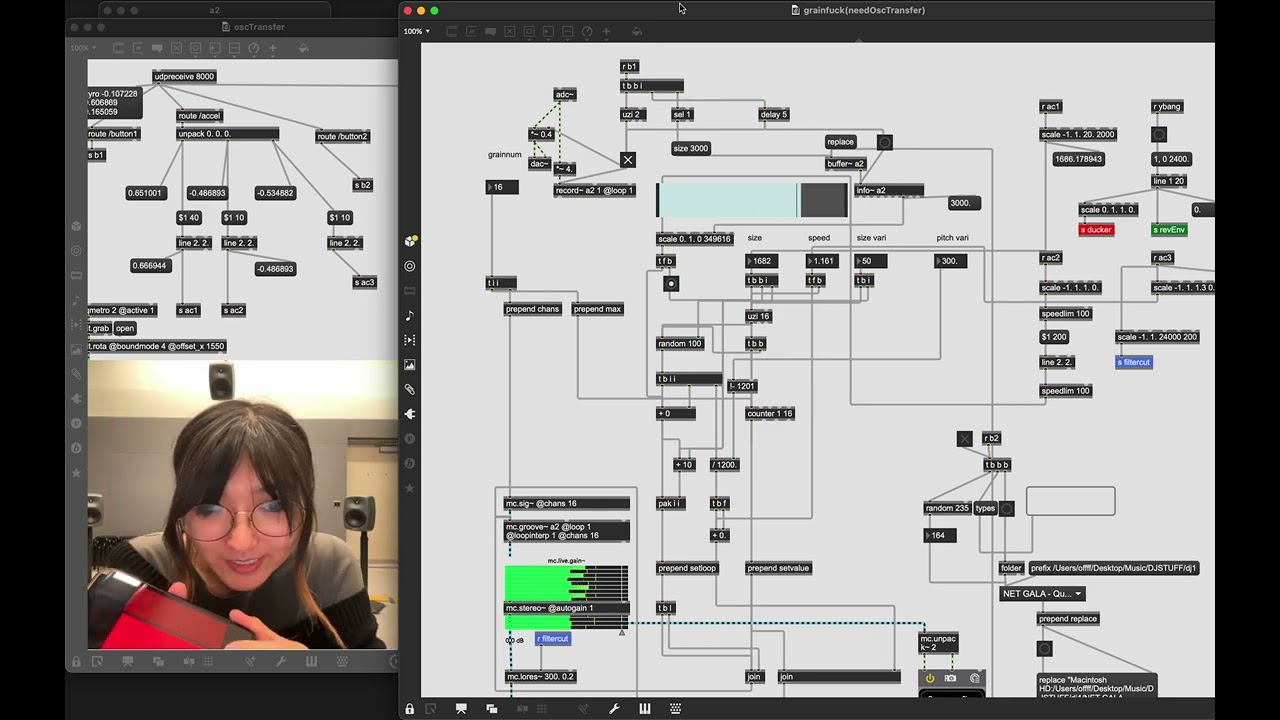The width and height of the screenshot is (1280, 720).
Task: Click the s revEnv green send object
Action: (1170, 230)
